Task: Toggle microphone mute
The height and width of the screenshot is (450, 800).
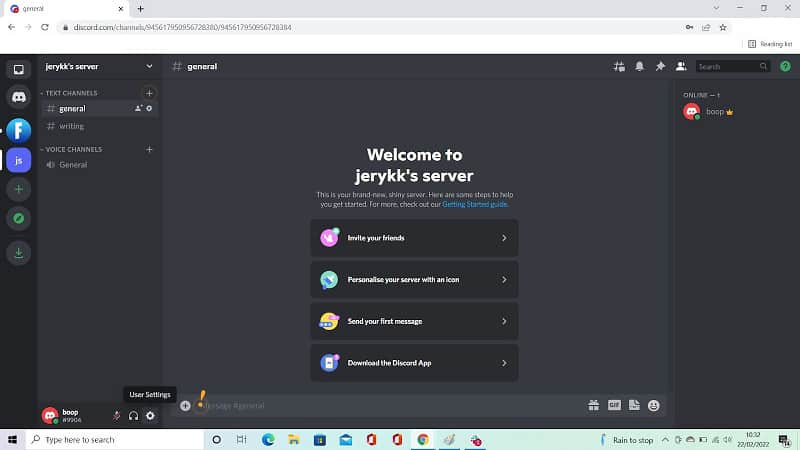Action: (x=117, y=415)
